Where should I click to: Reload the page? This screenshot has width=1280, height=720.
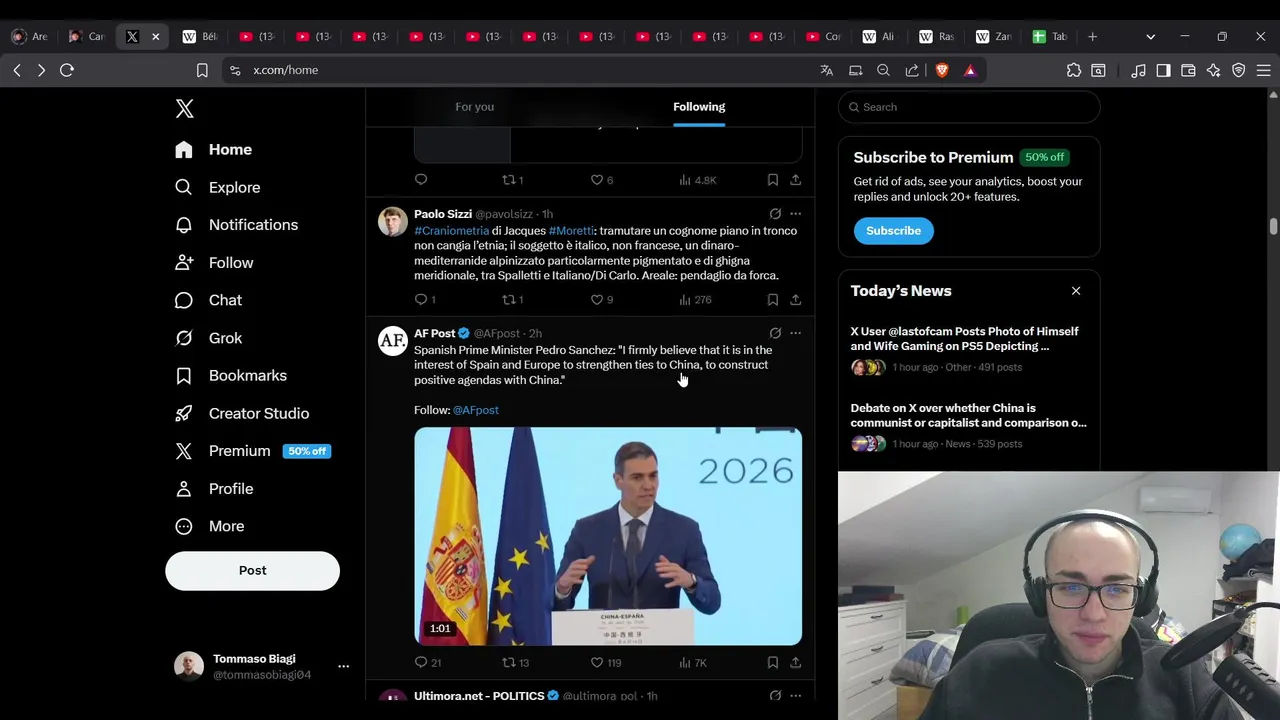(67, 70)
